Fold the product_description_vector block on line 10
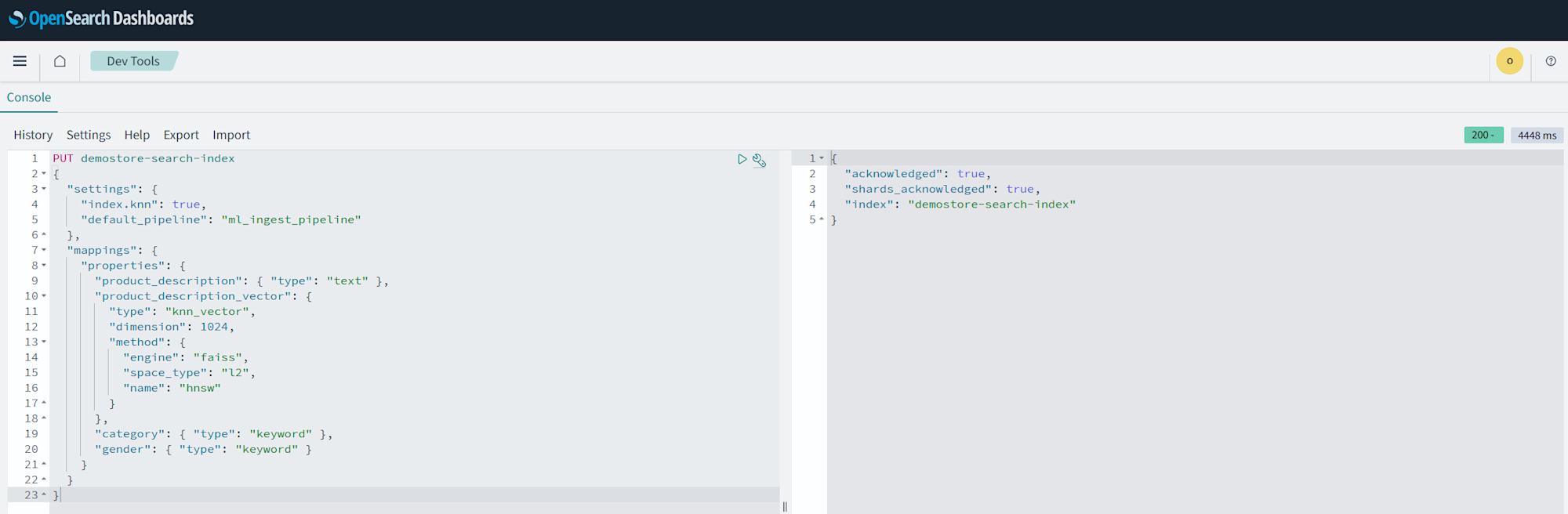Viewport: 1568px width, 514px height. tap(44, 296)
